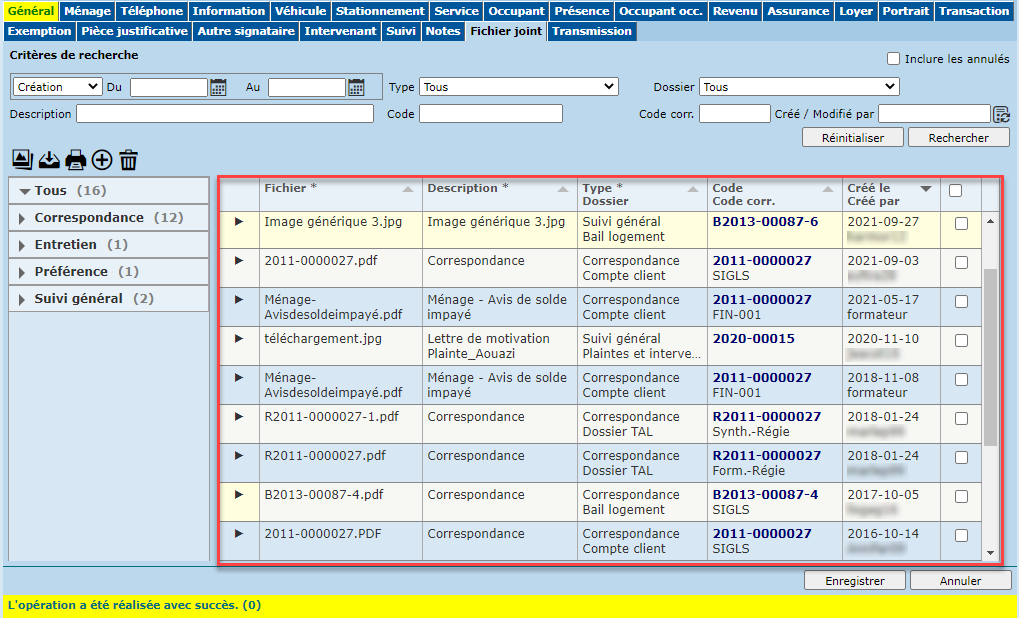Click the download tray icon
Viewport: 1019px width, 618px height.
pyautogui.click(x=49, y=160)
